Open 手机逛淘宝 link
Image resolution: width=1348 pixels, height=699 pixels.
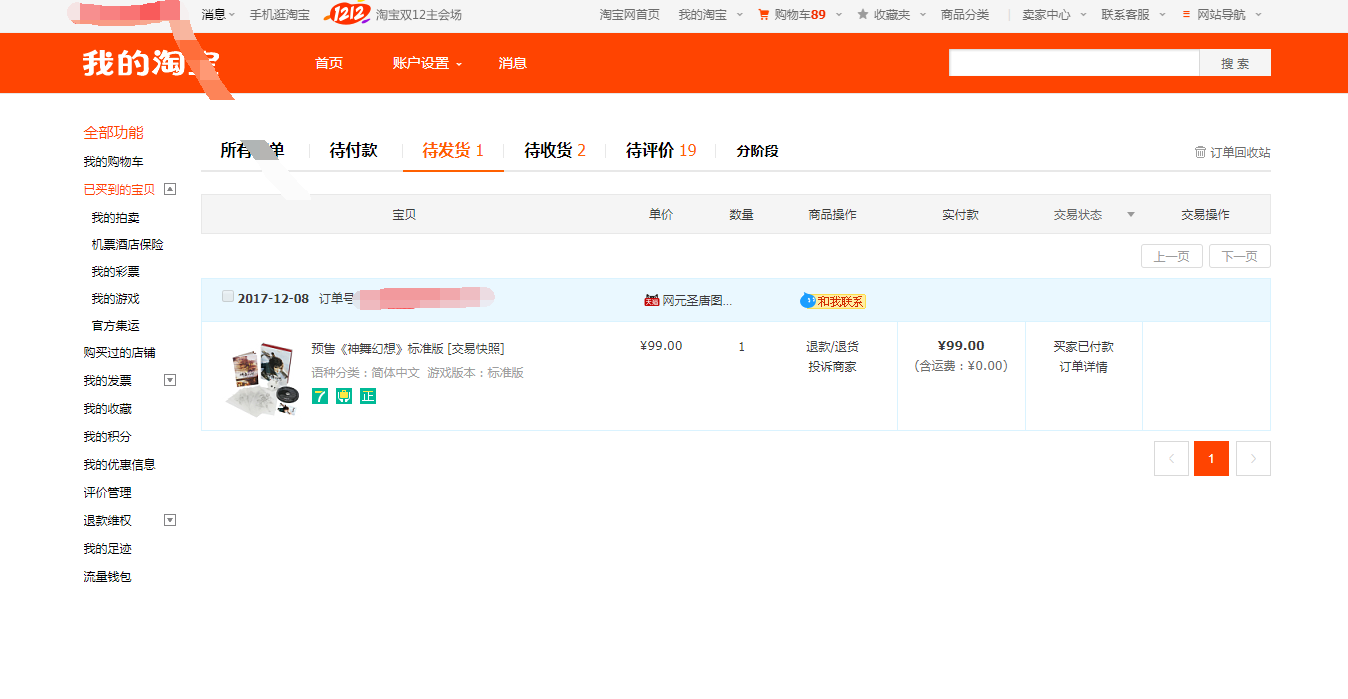(x=280, y=15)
